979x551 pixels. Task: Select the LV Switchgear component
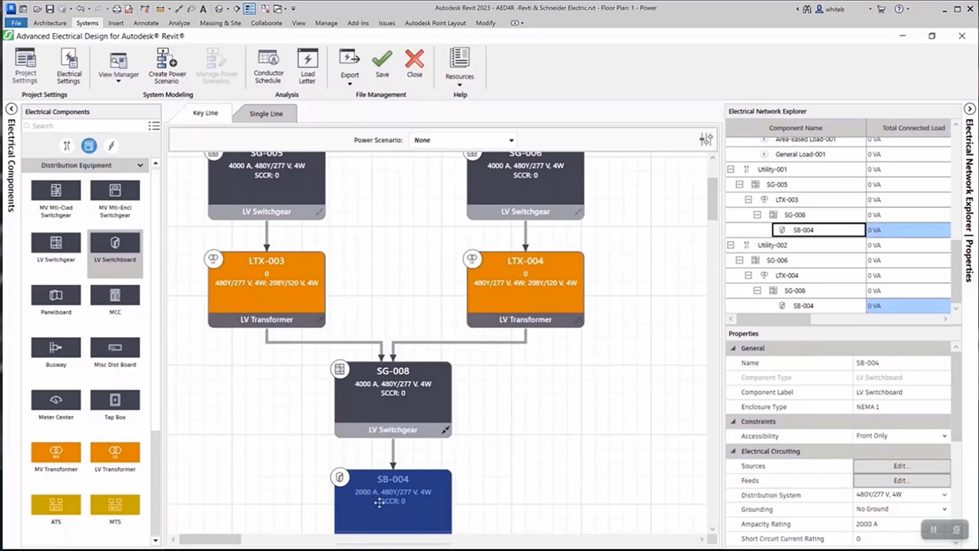(x=56, y=248)
